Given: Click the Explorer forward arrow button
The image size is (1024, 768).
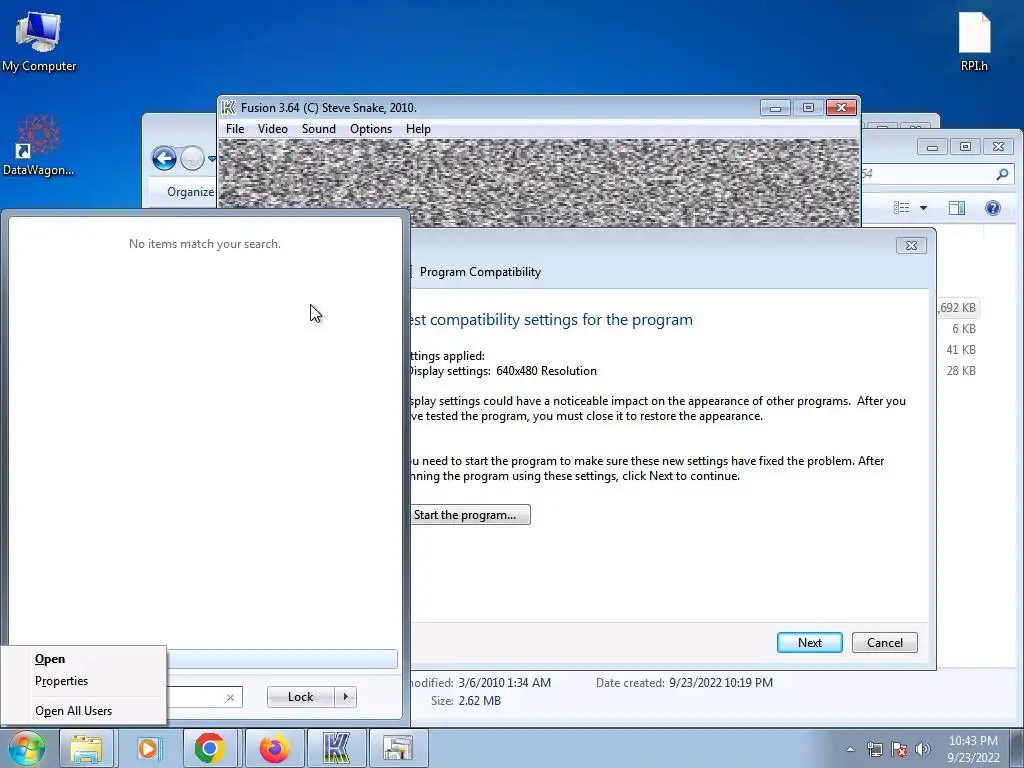Looking at the screenshot, I should pos(192,159).
